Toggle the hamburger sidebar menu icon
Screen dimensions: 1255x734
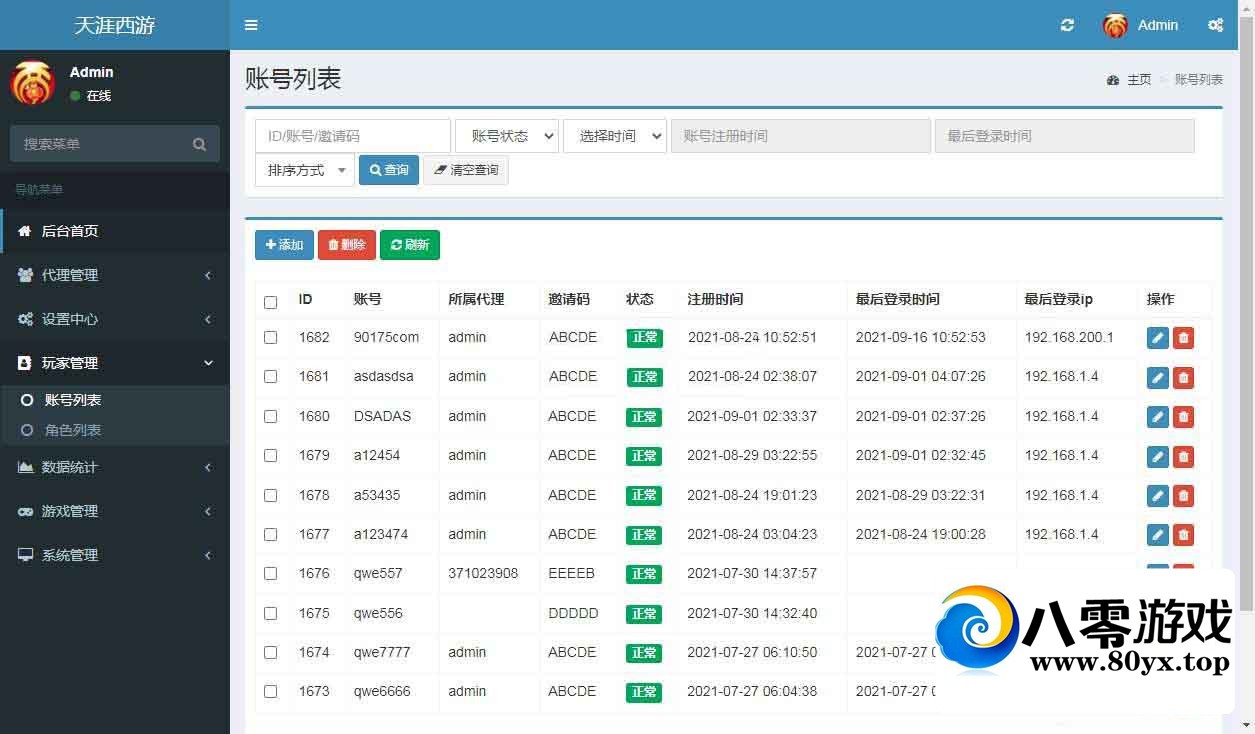click(x=251, y=25)
